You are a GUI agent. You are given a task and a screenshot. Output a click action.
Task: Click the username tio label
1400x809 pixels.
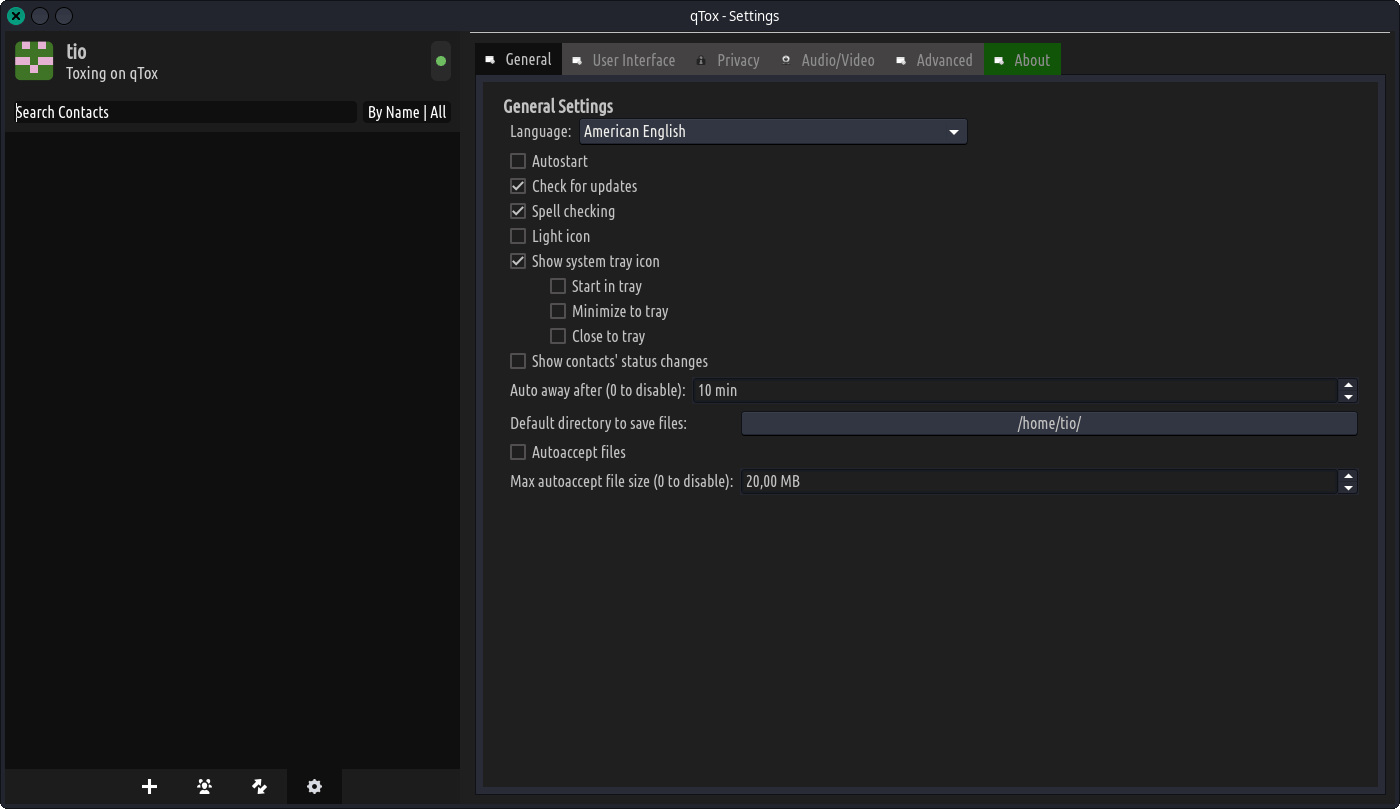click(x=76, y=52)
